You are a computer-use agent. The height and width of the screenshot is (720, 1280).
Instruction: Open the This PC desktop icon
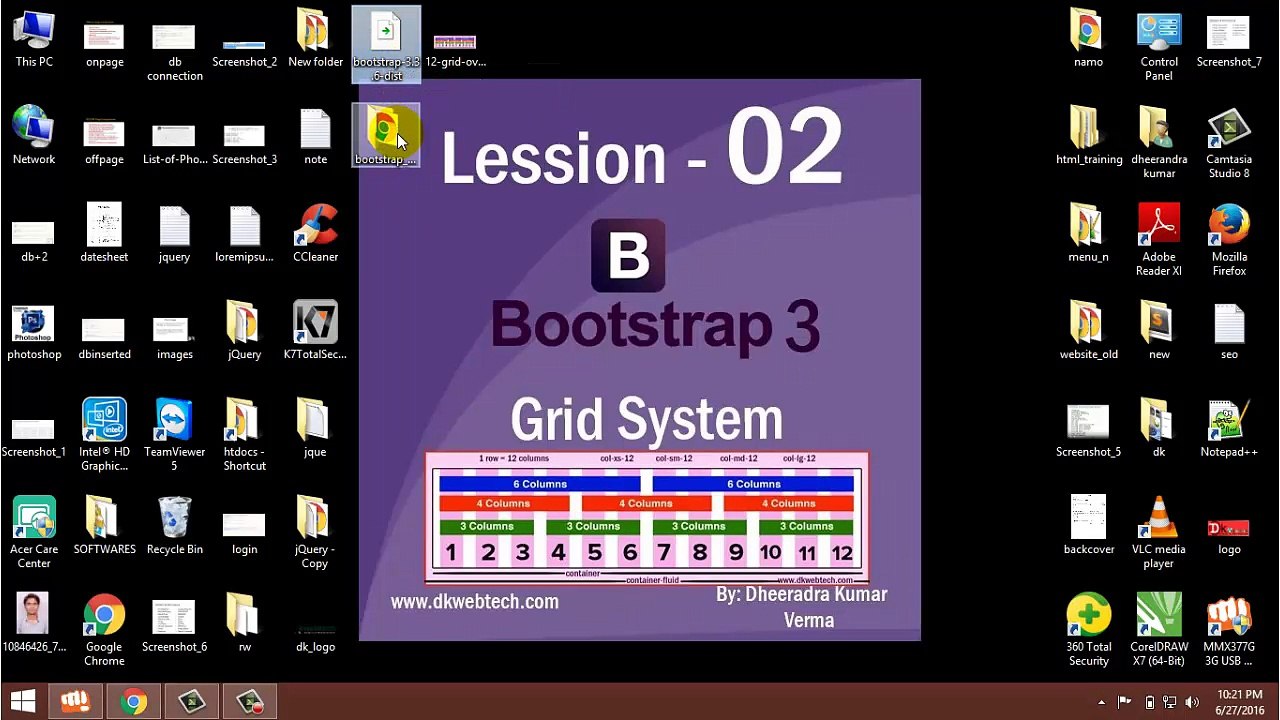click(34, 39)
